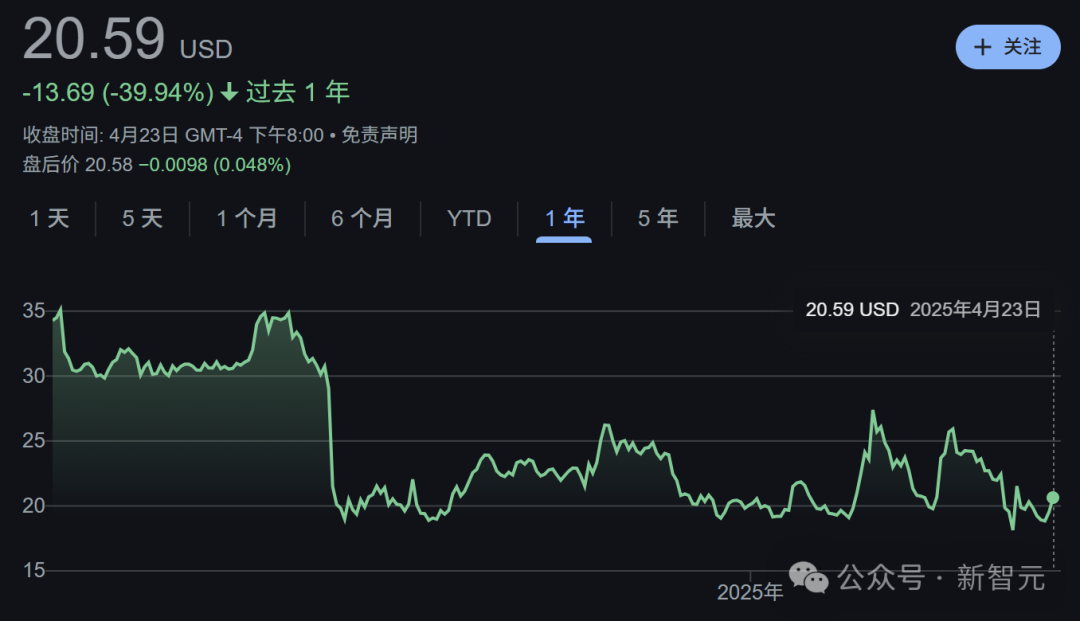Click the WeChat logo in the watermark
This screenshot has width=1080, height=621.
(809, 577)
